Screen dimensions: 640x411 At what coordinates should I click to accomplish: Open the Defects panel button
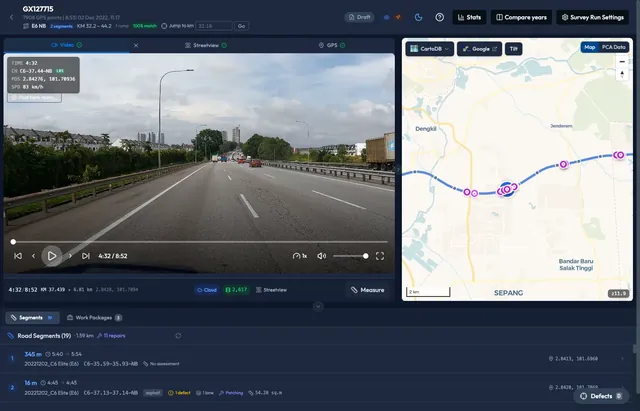pyautogui.click(x=601, y=396)
